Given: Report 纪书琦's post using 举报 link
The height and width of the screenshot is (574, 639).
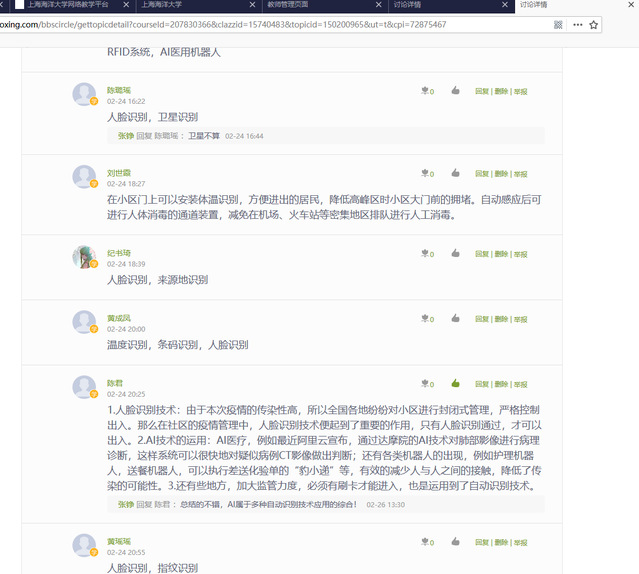Looking at the screenshot, I should click(x=520, y=254).
